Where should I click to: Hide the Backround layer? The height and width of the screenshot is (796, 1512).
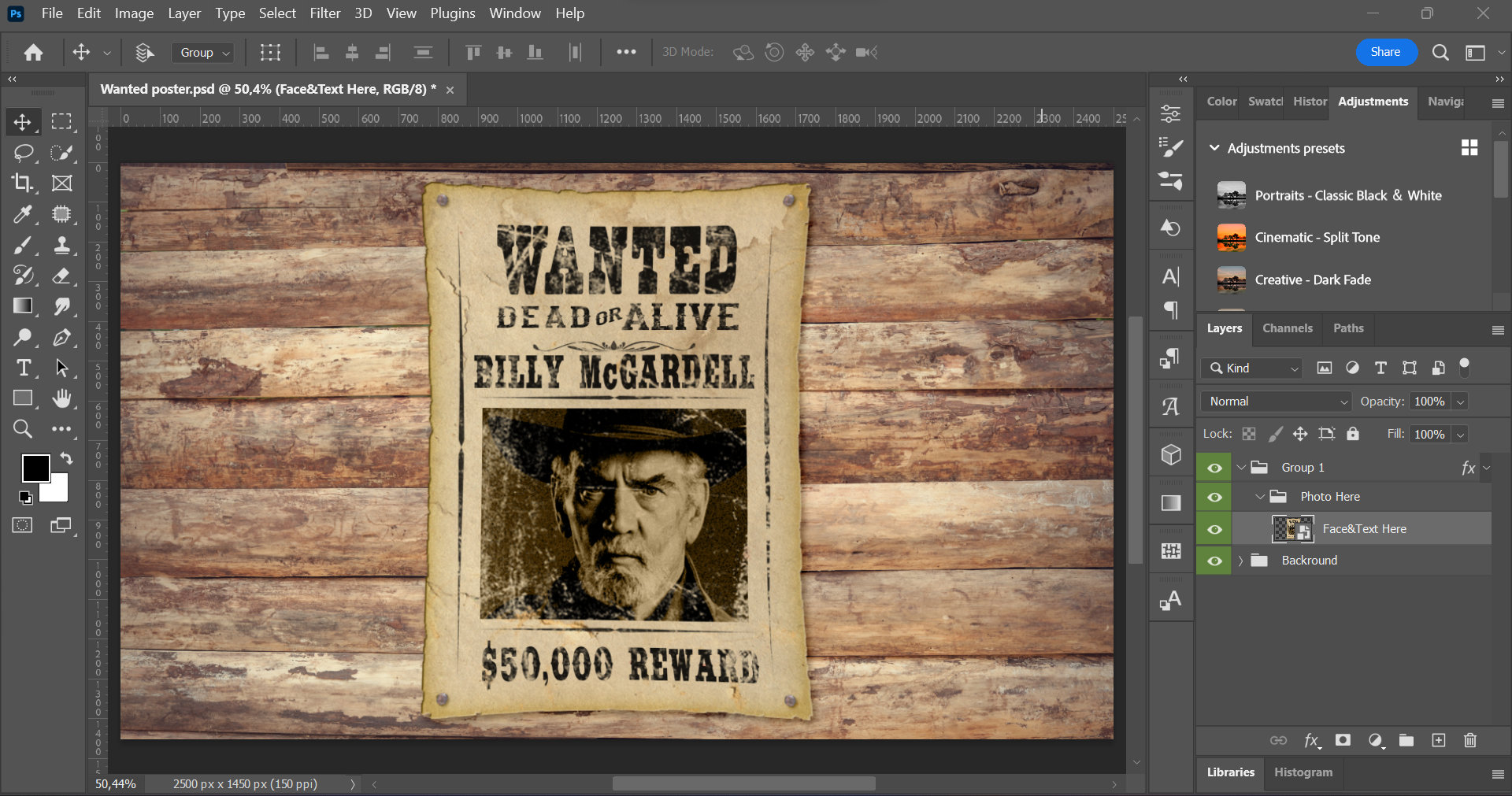[x=1214, y=560]
